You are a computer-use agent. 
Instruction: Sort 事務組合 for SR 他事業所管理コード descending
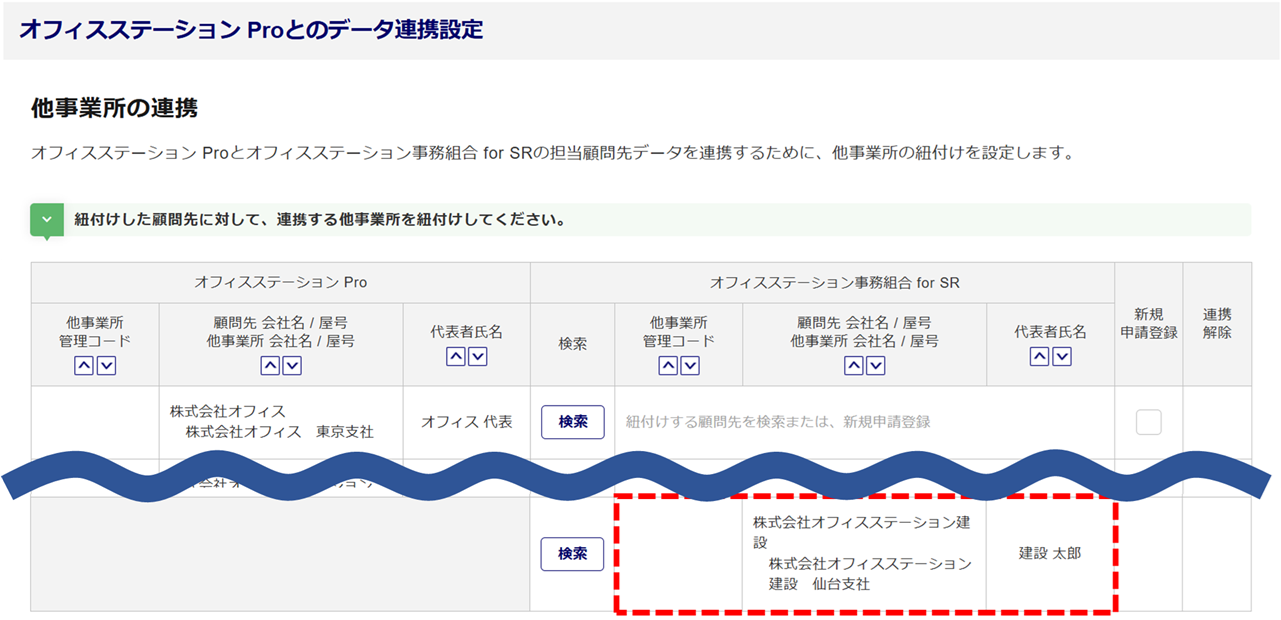click(690, 366)
